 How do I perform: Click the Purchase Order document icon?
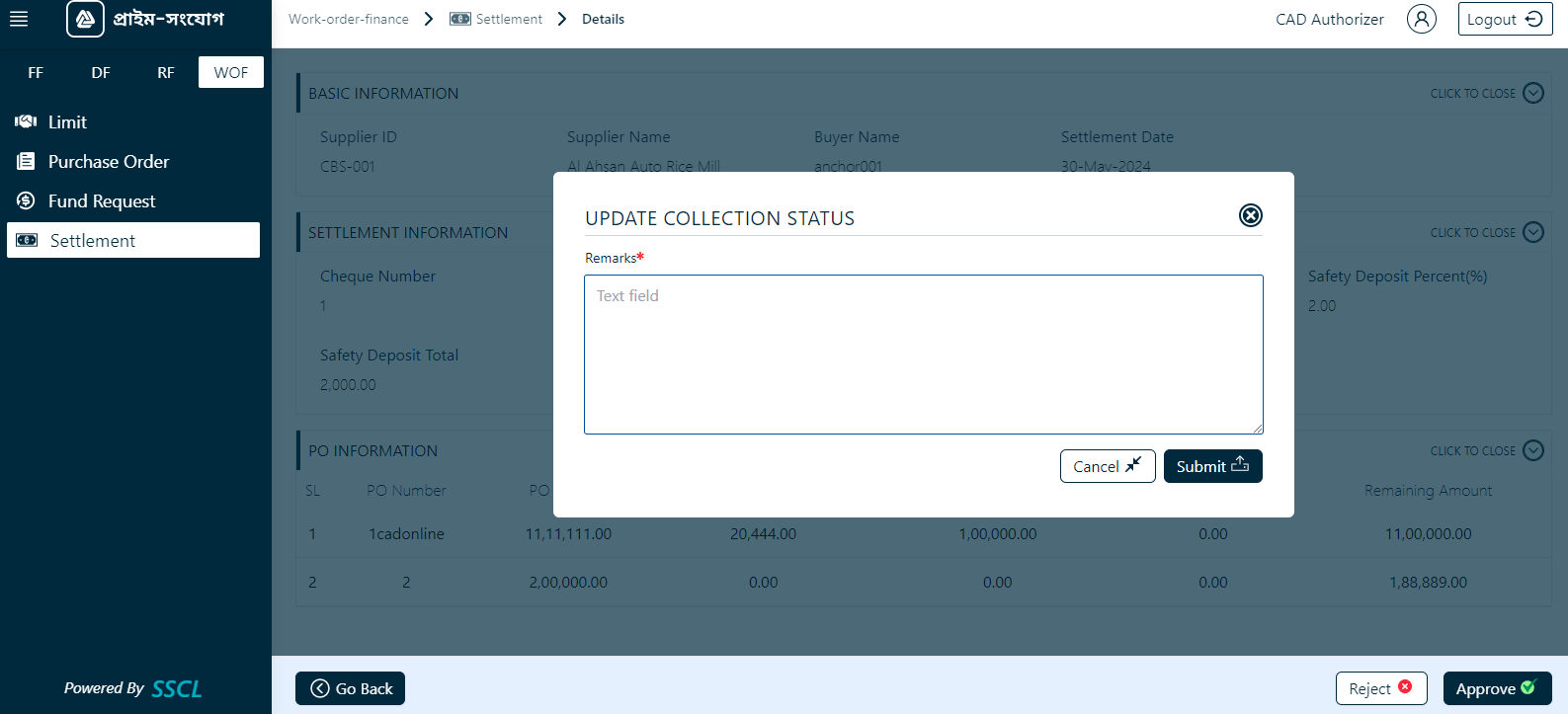(26, 161)
